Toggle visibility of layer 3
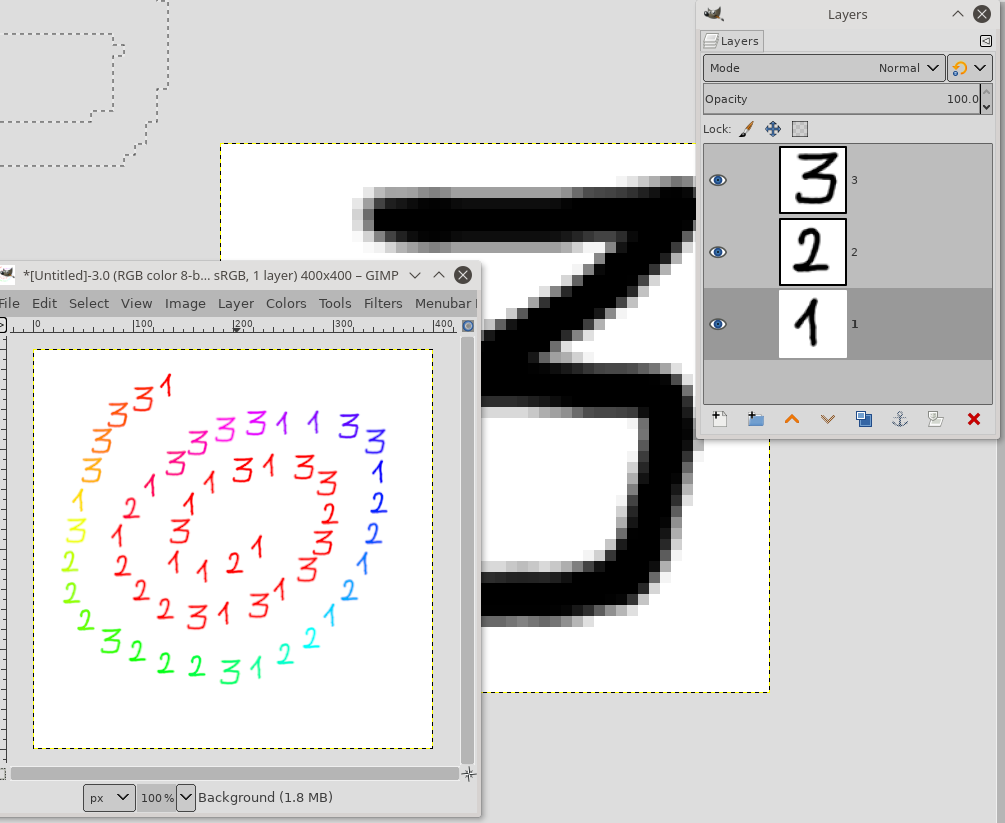This screenshot has width=1005, height=823. coord(718,180)
